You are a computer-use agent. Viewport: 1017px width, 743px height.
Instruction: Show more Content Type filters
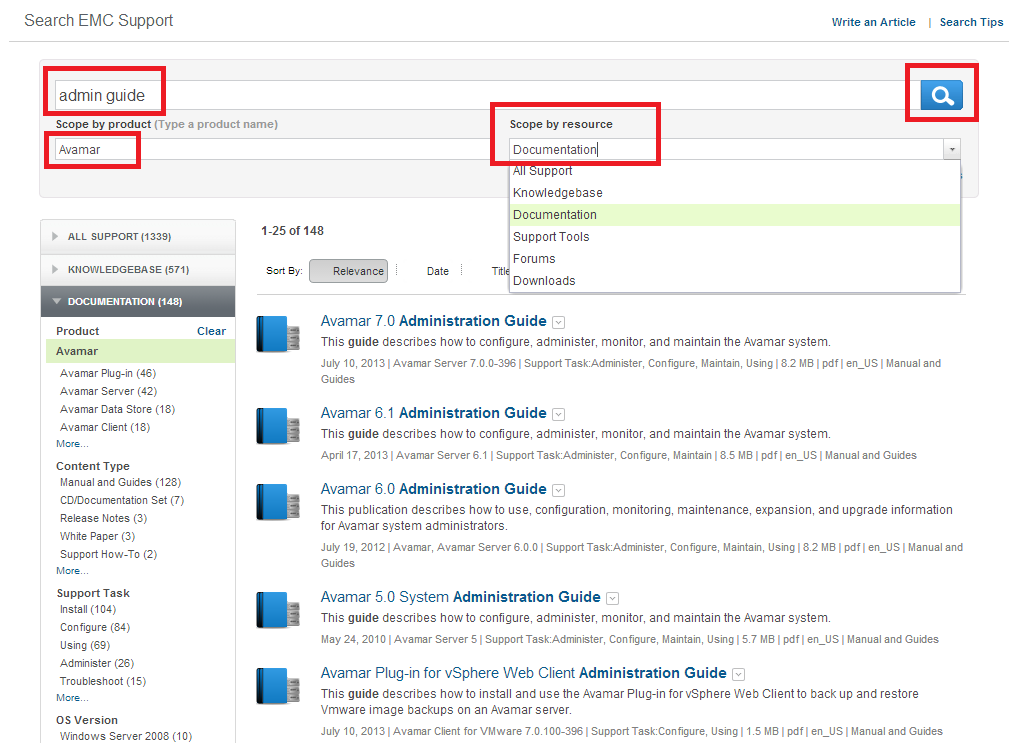72,571
